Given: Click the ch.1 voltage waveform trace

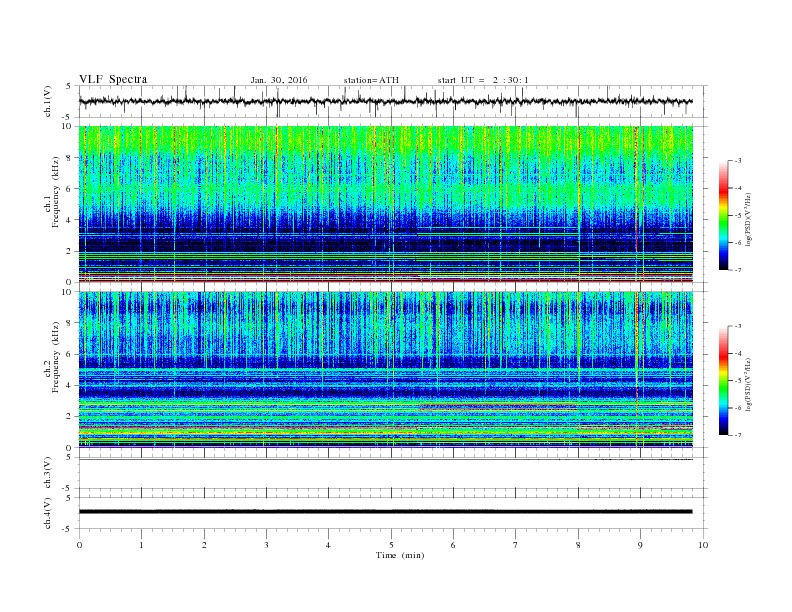Looking at the screenshot, I should pos(386,101).
